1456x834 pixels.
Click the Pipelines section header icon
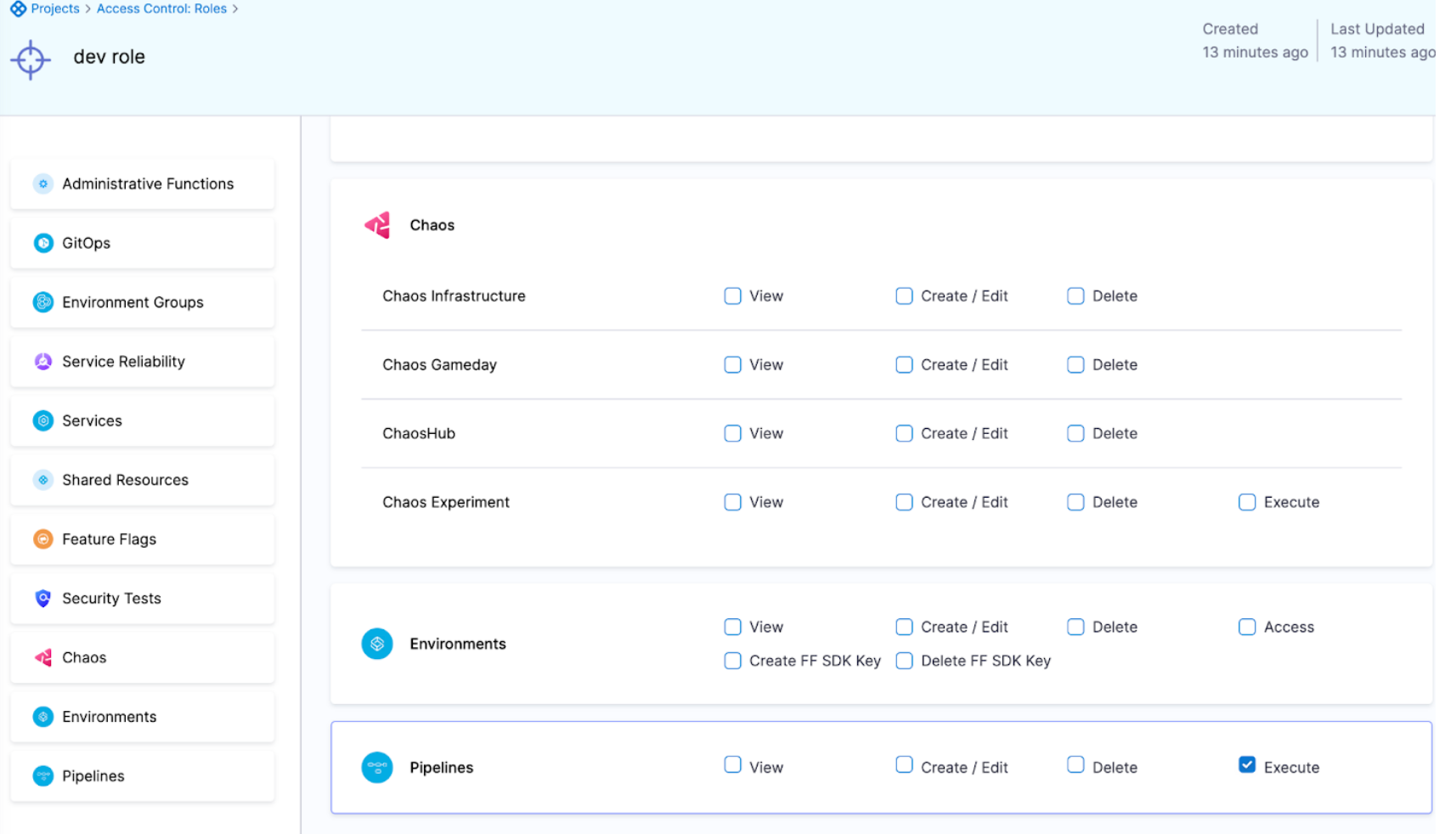click(377, 768)
